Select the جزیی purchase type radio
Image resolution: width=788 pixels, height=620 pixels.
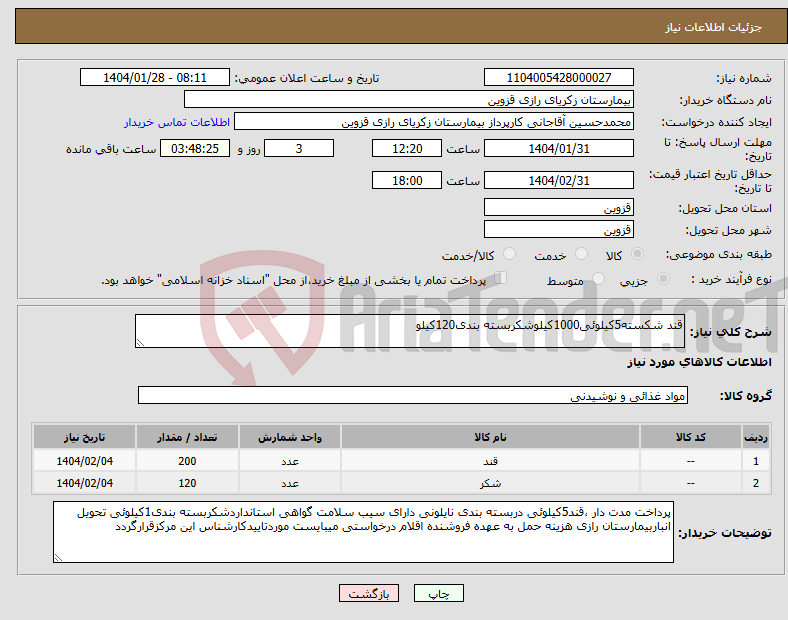click(663, 278)
